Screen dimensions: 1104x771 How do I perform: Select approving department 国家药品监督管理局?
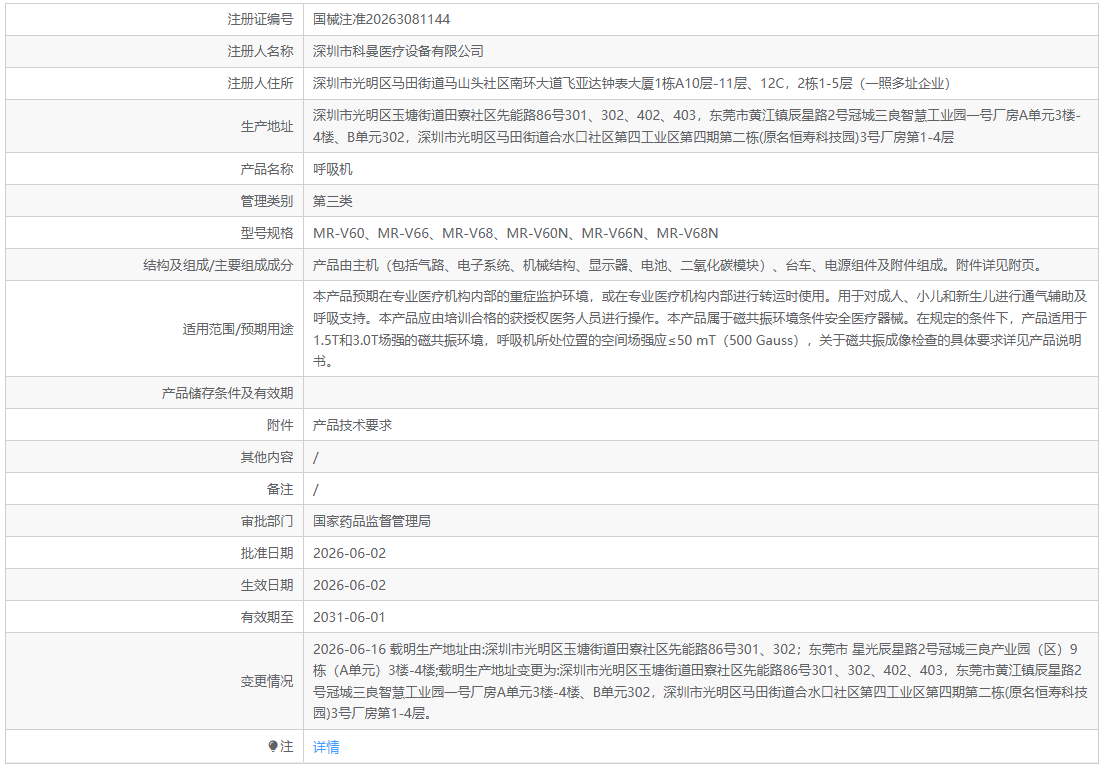[372, 521]
